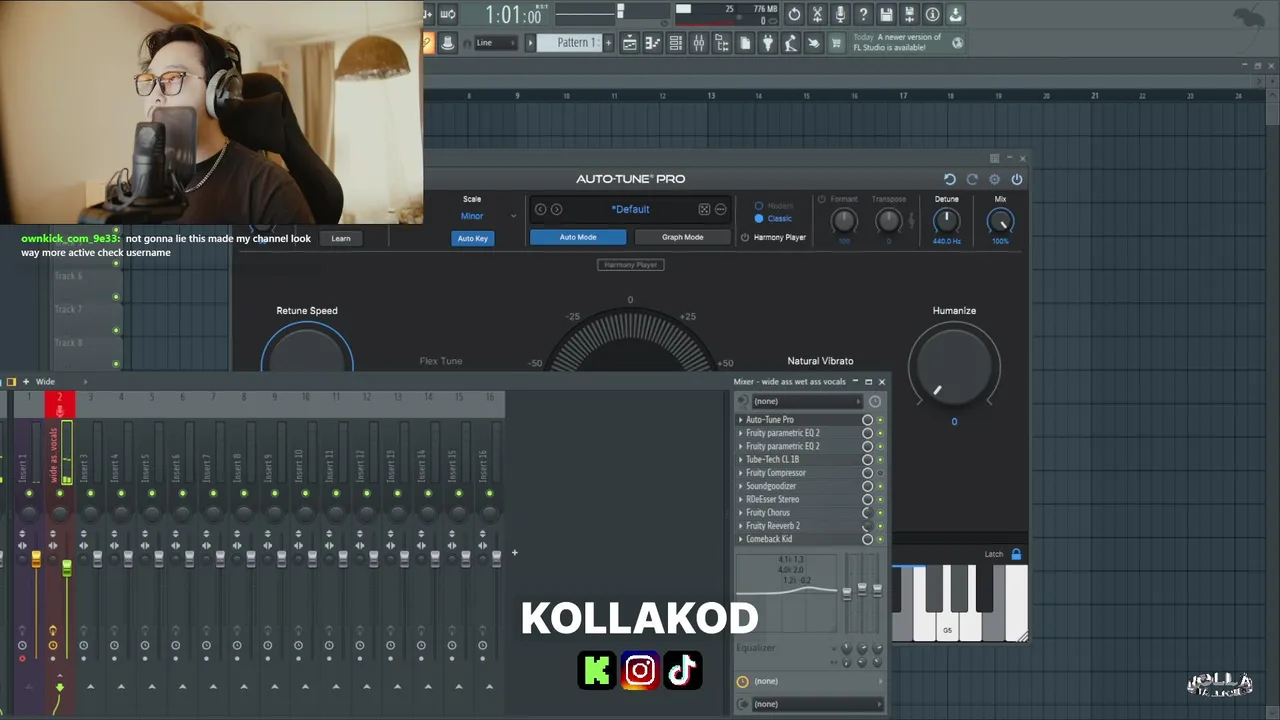Open the Line snap dropdown

(495, 43)
